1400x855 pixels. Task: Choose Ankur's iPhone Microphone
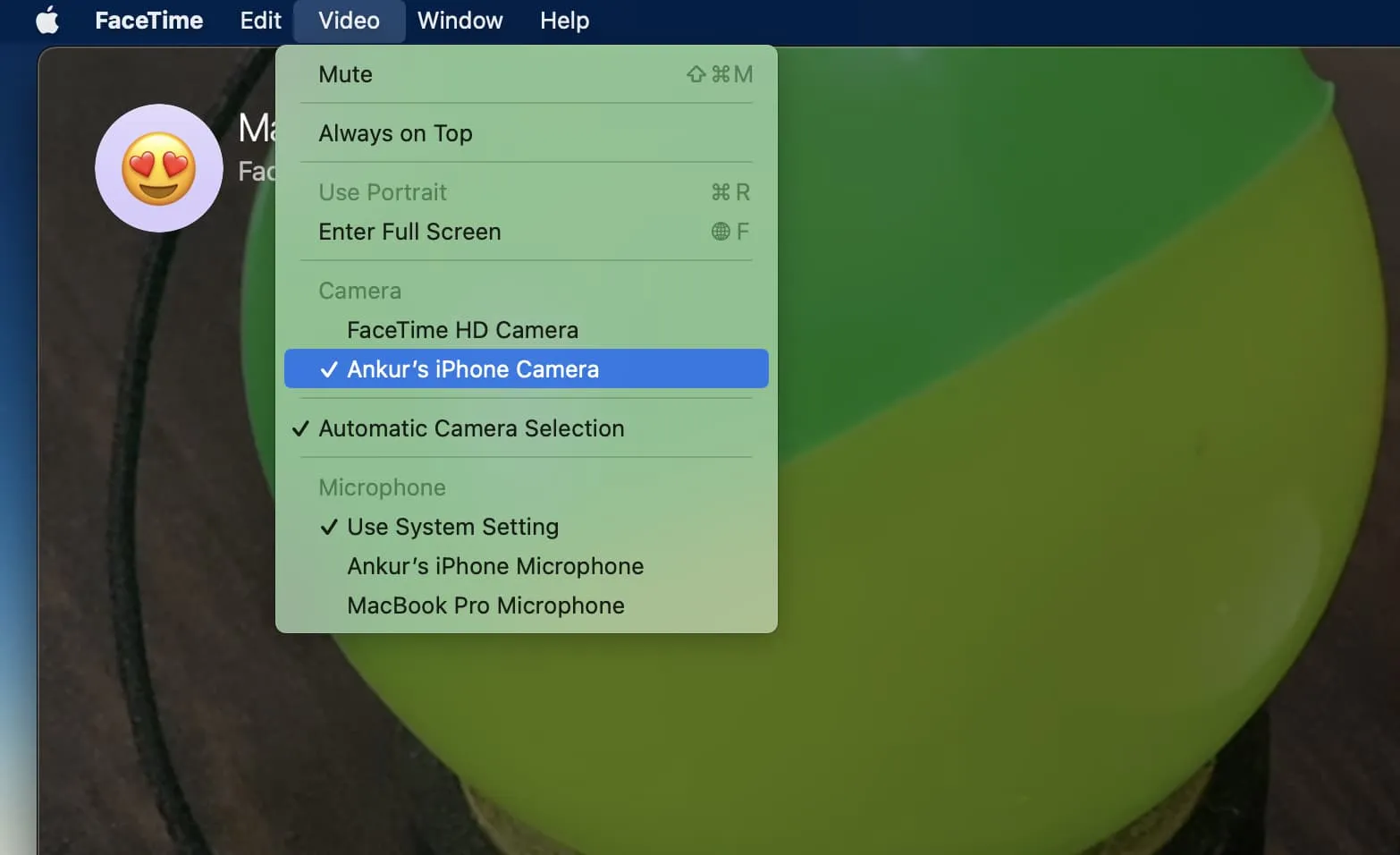pyautogui.click(x=527, y=566)
